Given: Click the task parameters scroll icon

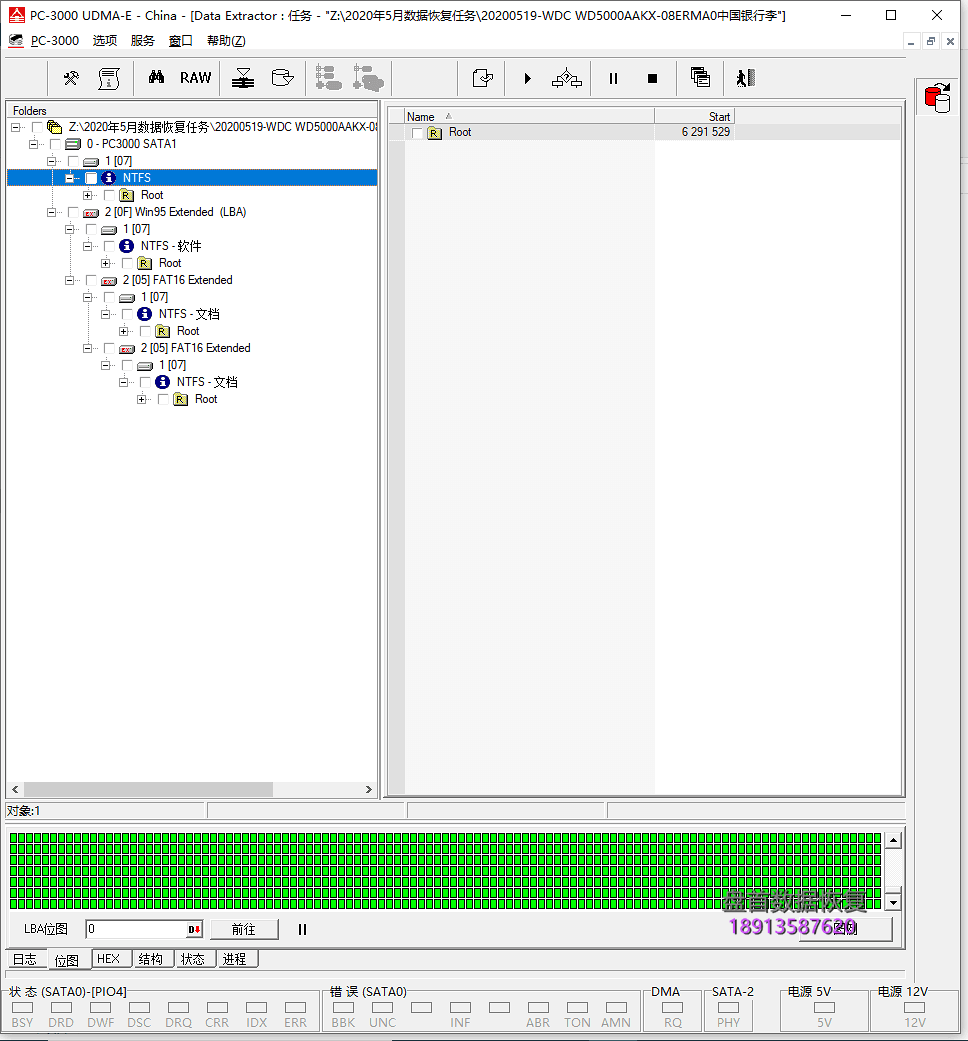Looking at the screenshot, I should pos(109,78).
